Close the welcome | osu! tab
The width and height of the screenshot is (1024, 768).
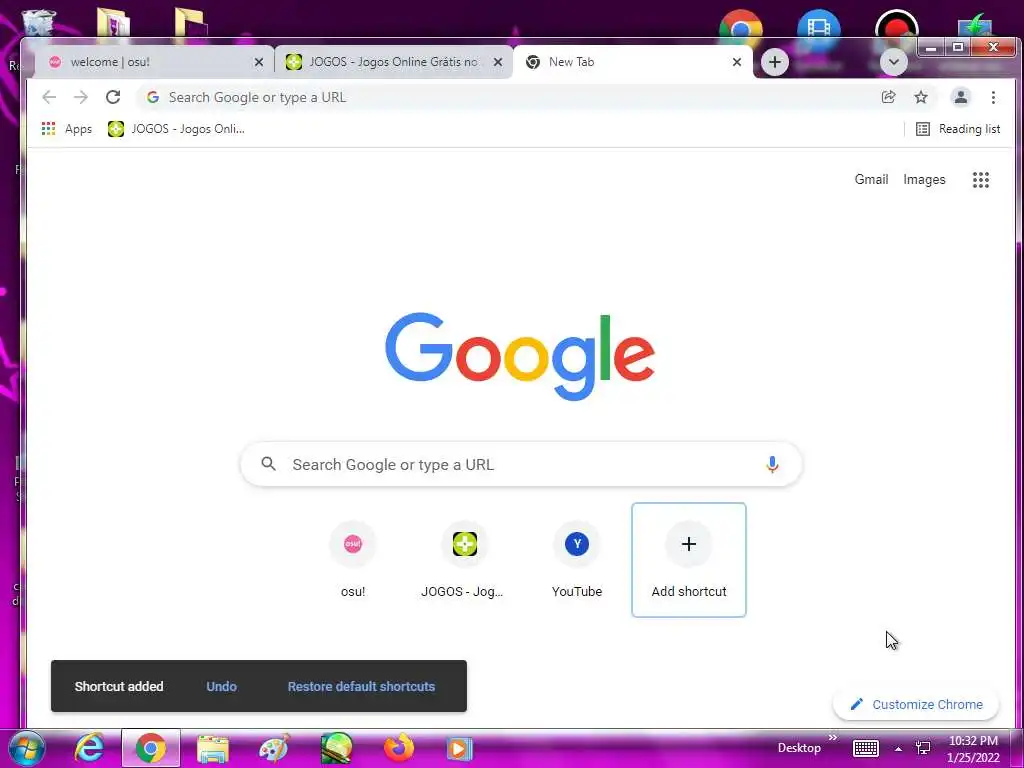(x=259, y=62)
